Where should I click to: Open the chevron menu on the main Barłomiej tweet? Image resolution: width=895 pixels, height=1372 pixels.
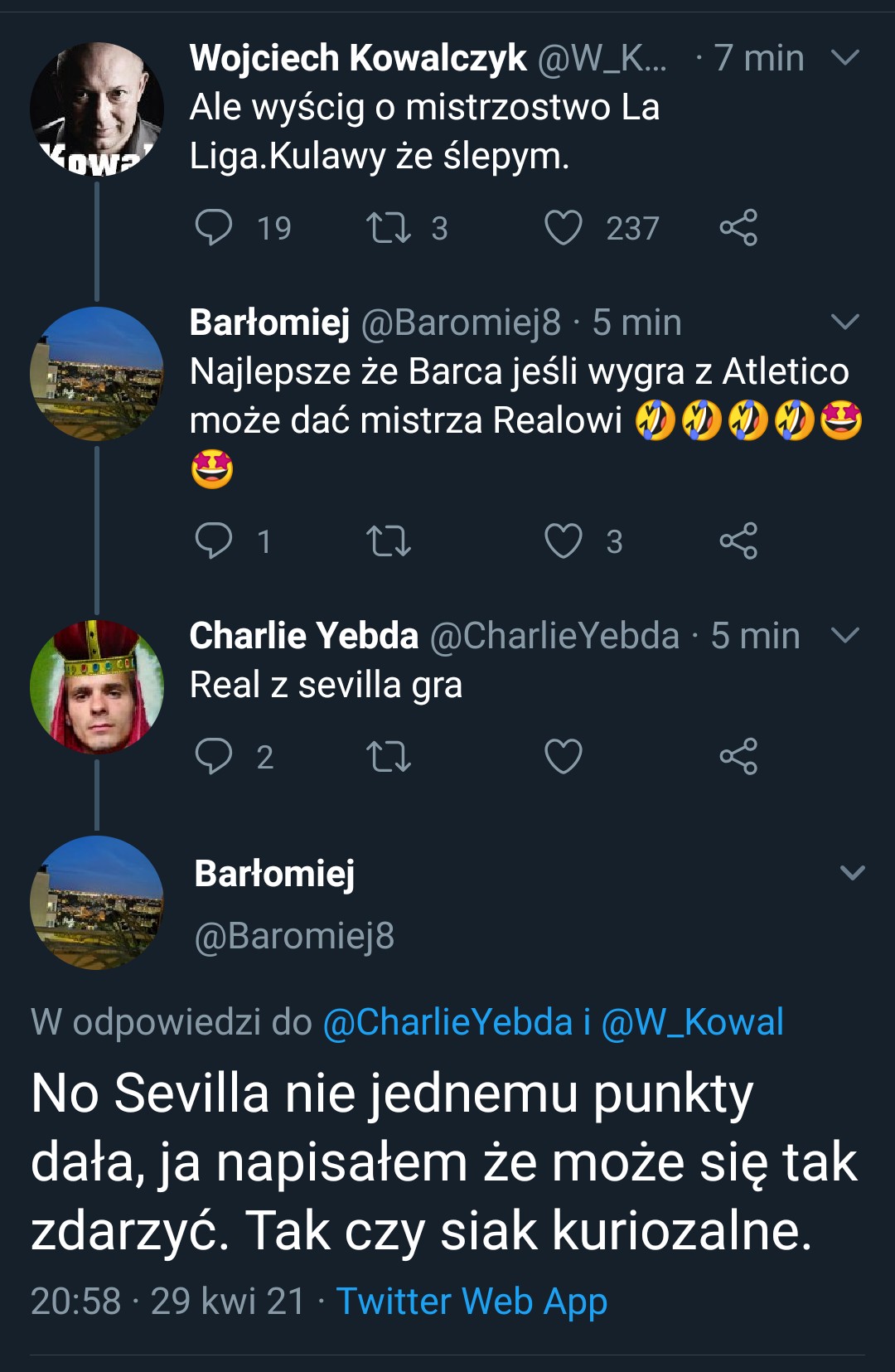pos(852,872)
